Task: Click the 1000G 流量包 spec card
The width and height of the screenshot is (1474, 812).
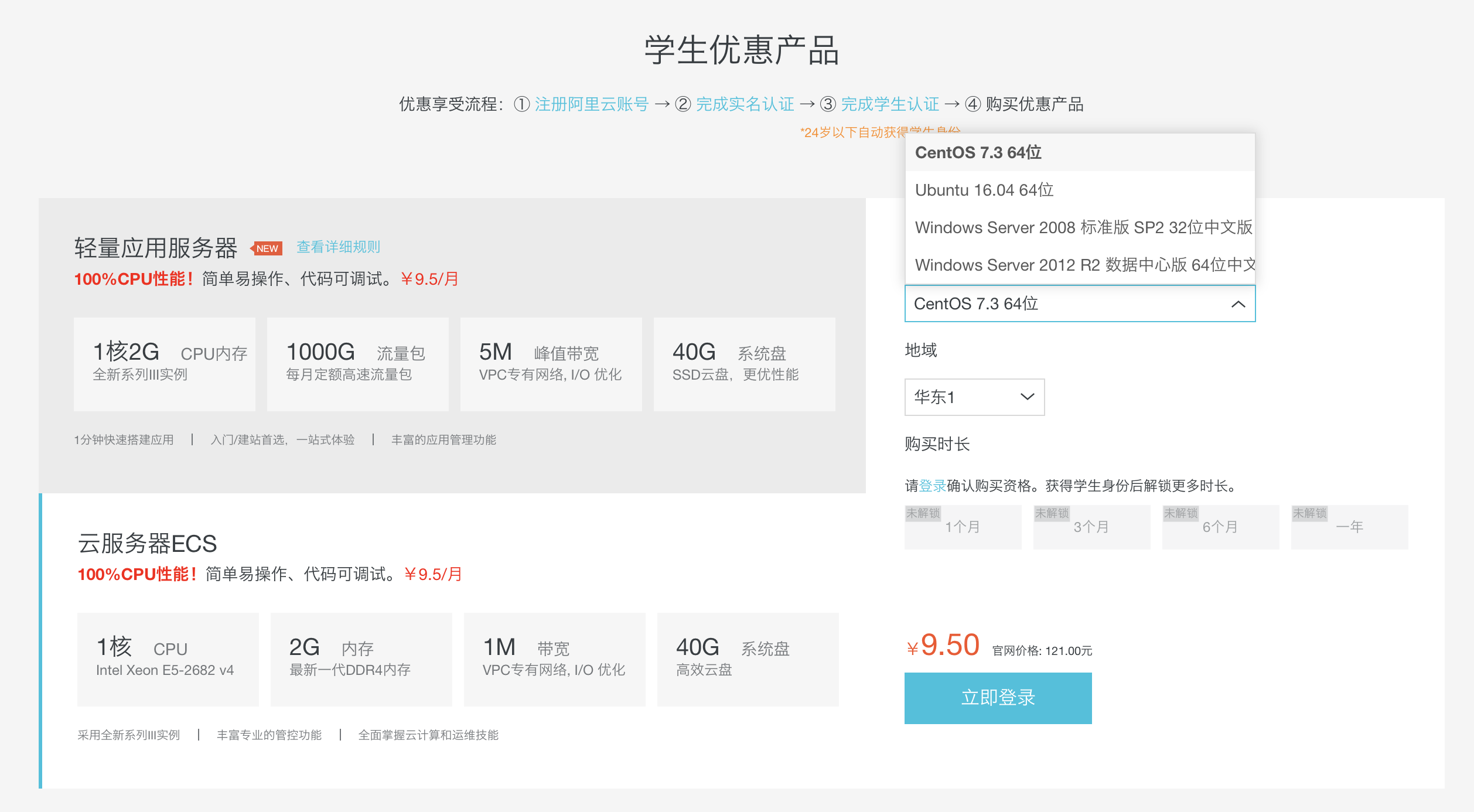Action: [x=357, y=364]
